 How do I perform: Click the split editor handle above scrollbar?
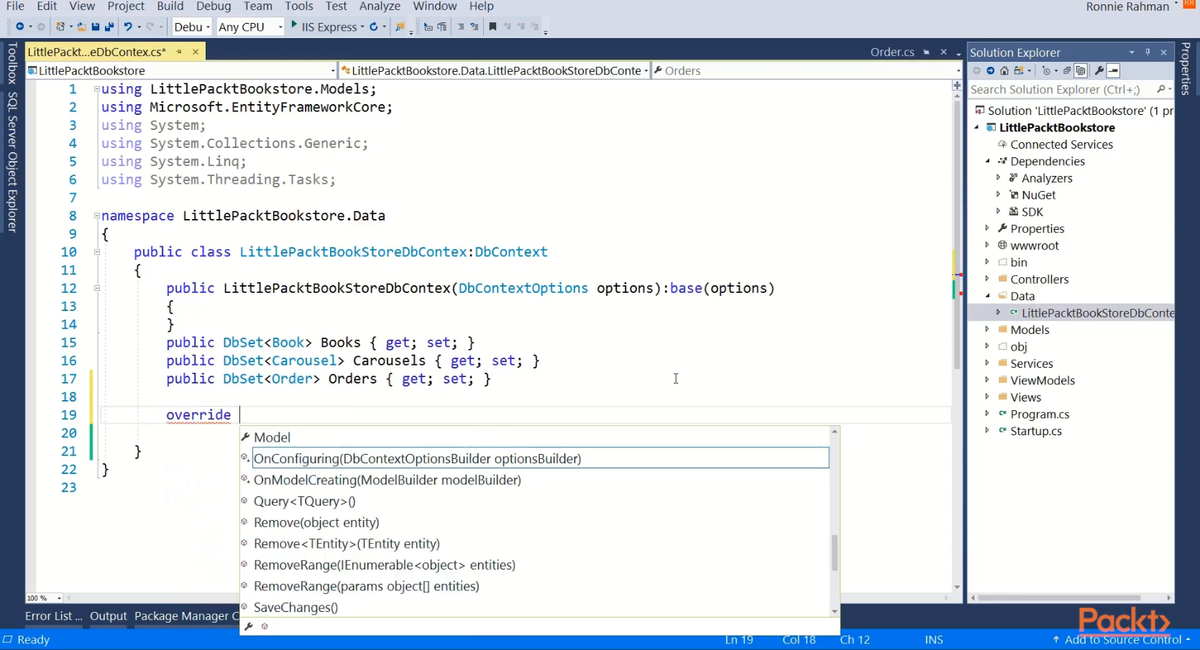957,86
